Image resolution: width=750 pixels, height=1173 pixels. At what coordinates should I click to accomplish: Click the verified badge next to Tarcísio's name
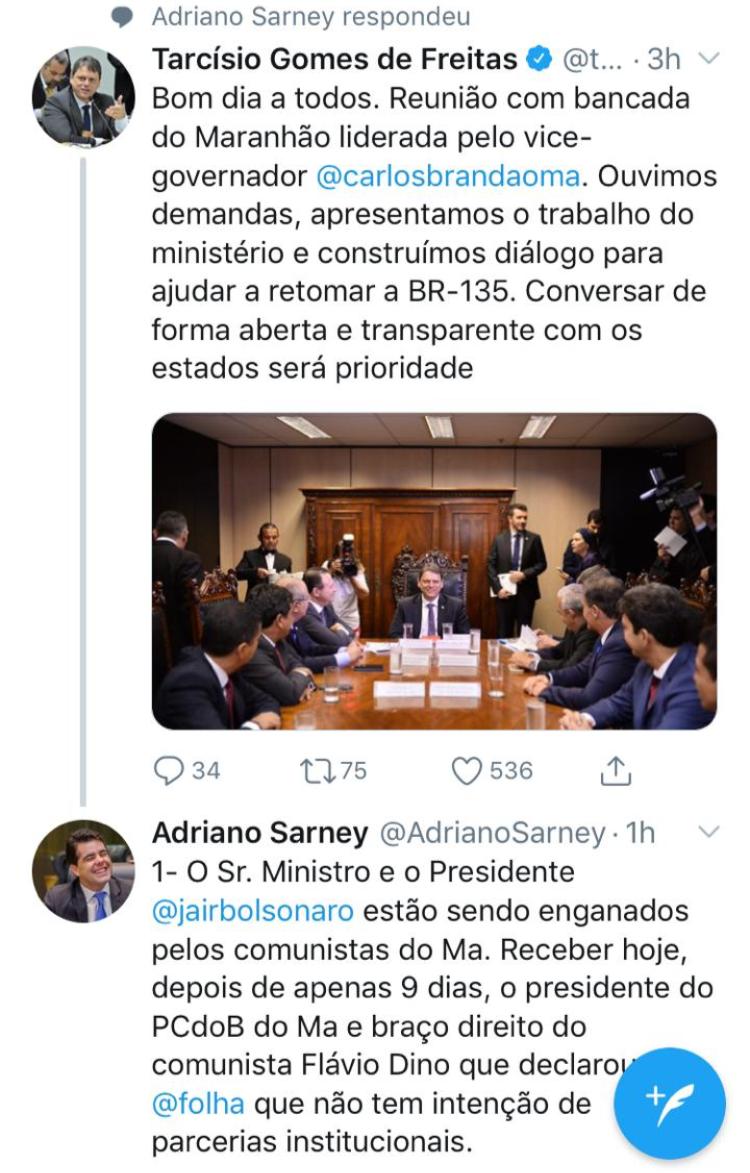(x=538, y=59)
